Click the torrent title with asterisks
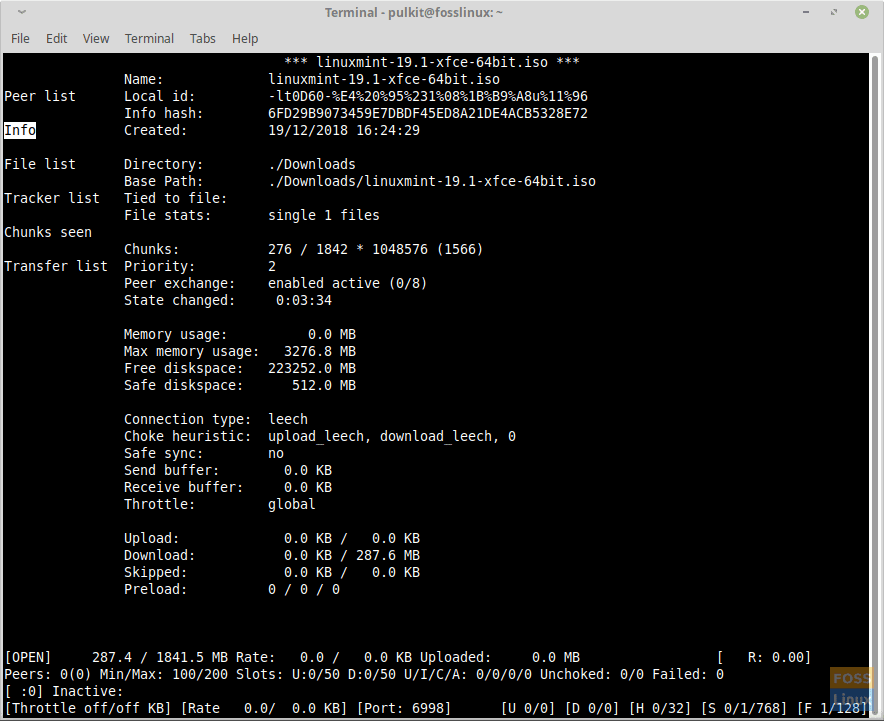The image size is (884, 721). point(432,62)
